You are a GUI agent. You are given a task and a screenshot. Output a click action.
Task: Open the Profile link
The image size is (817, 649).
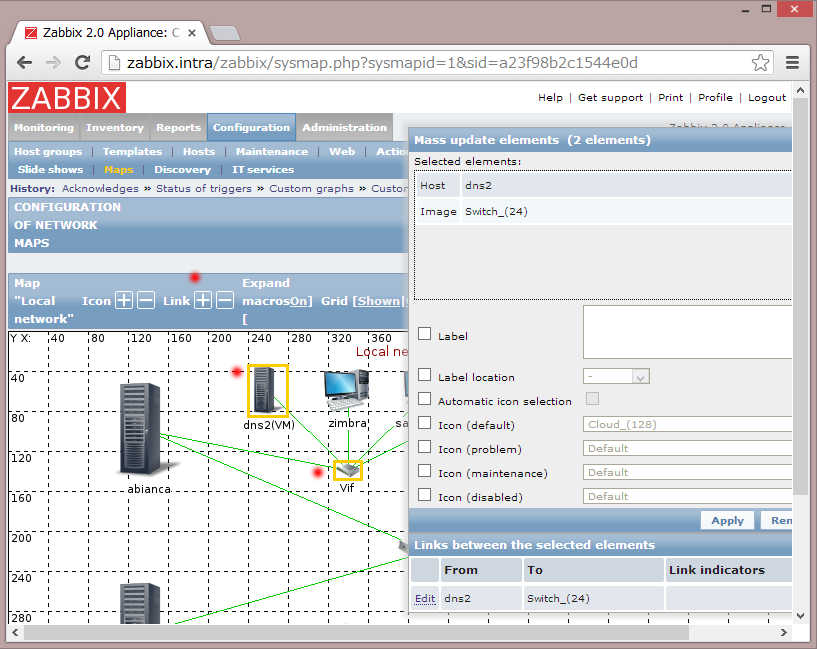715,97
